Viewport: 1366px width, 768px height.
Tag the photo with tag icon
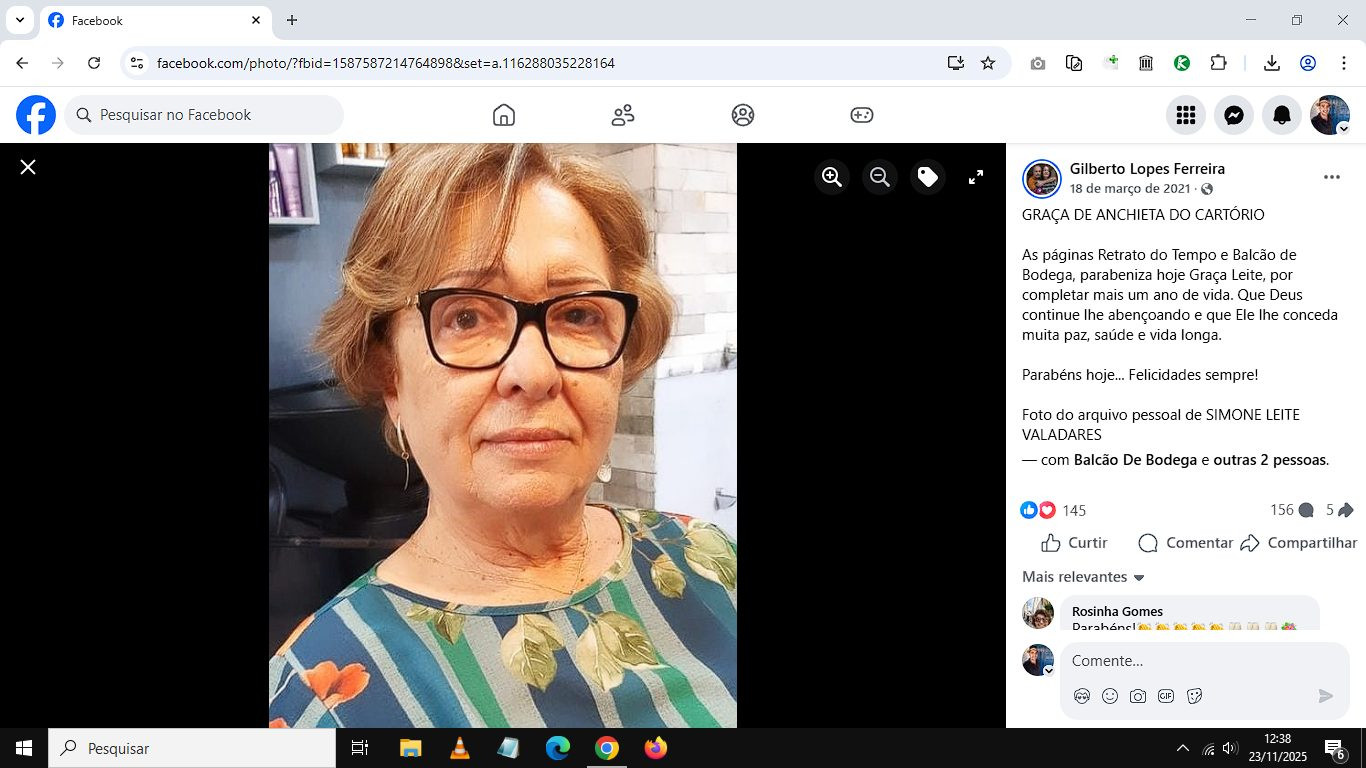click(x=928, y=177)
